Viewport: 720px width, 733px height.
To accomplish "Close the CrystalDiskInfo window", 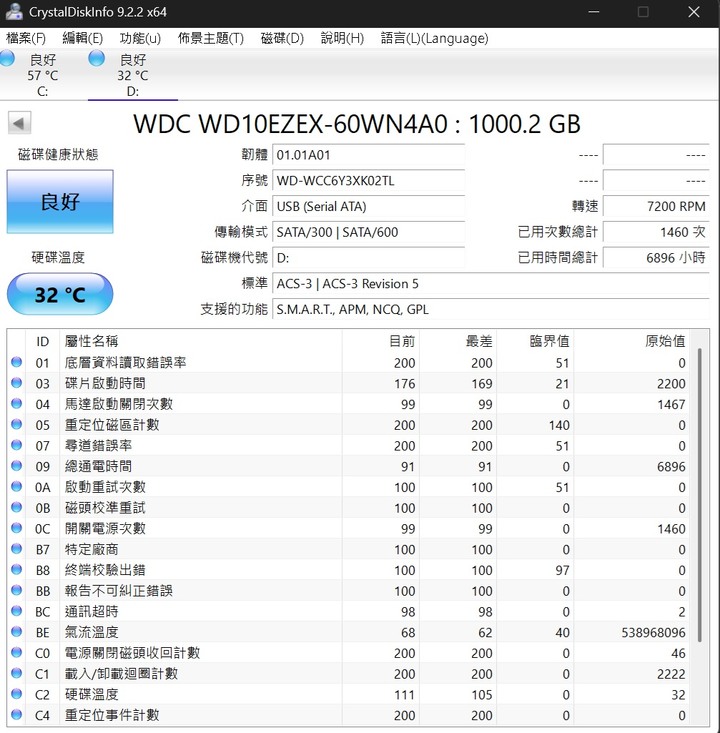I will click(694, 12).
